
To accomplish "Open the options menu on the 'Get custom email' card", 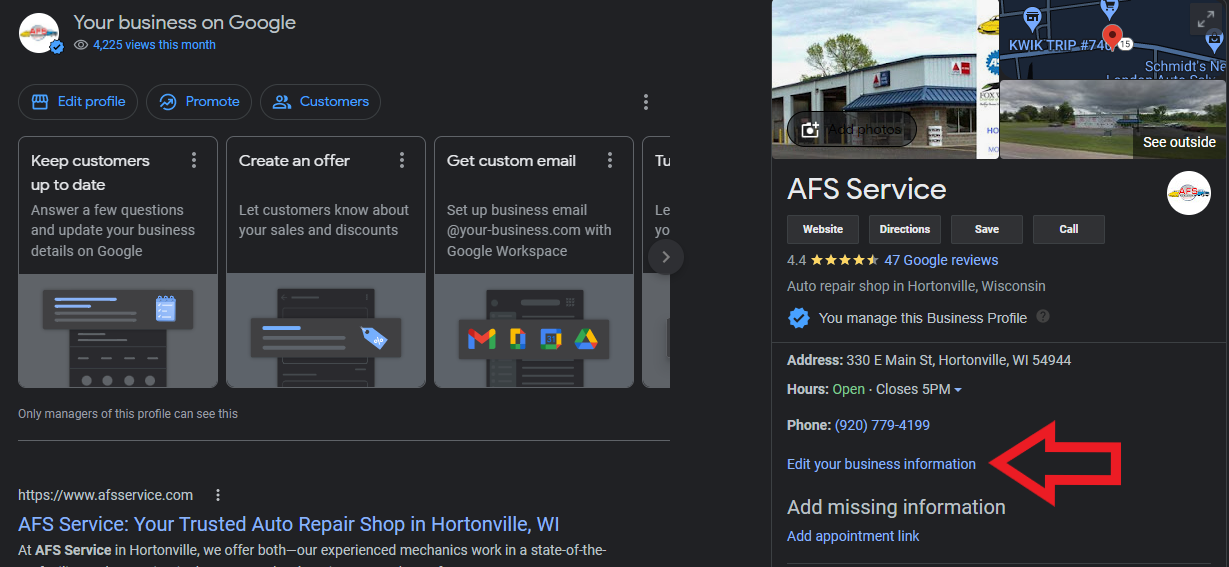I will [x=610, y=160].
